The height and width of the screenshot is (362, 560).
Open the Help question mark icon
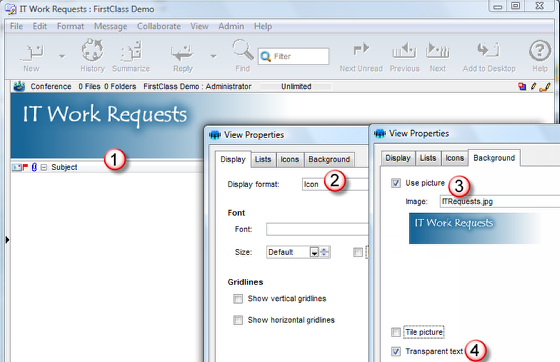540,51
